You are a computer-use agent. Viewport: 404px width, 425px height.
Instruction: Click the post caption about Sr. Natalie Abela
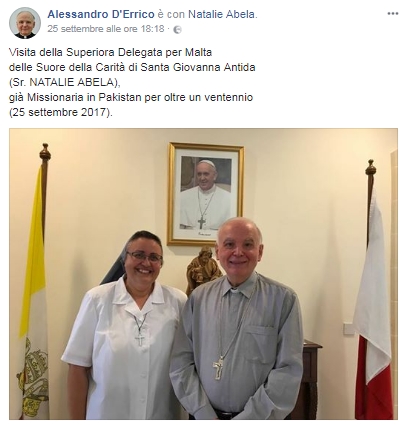click(x=132, y=82)
